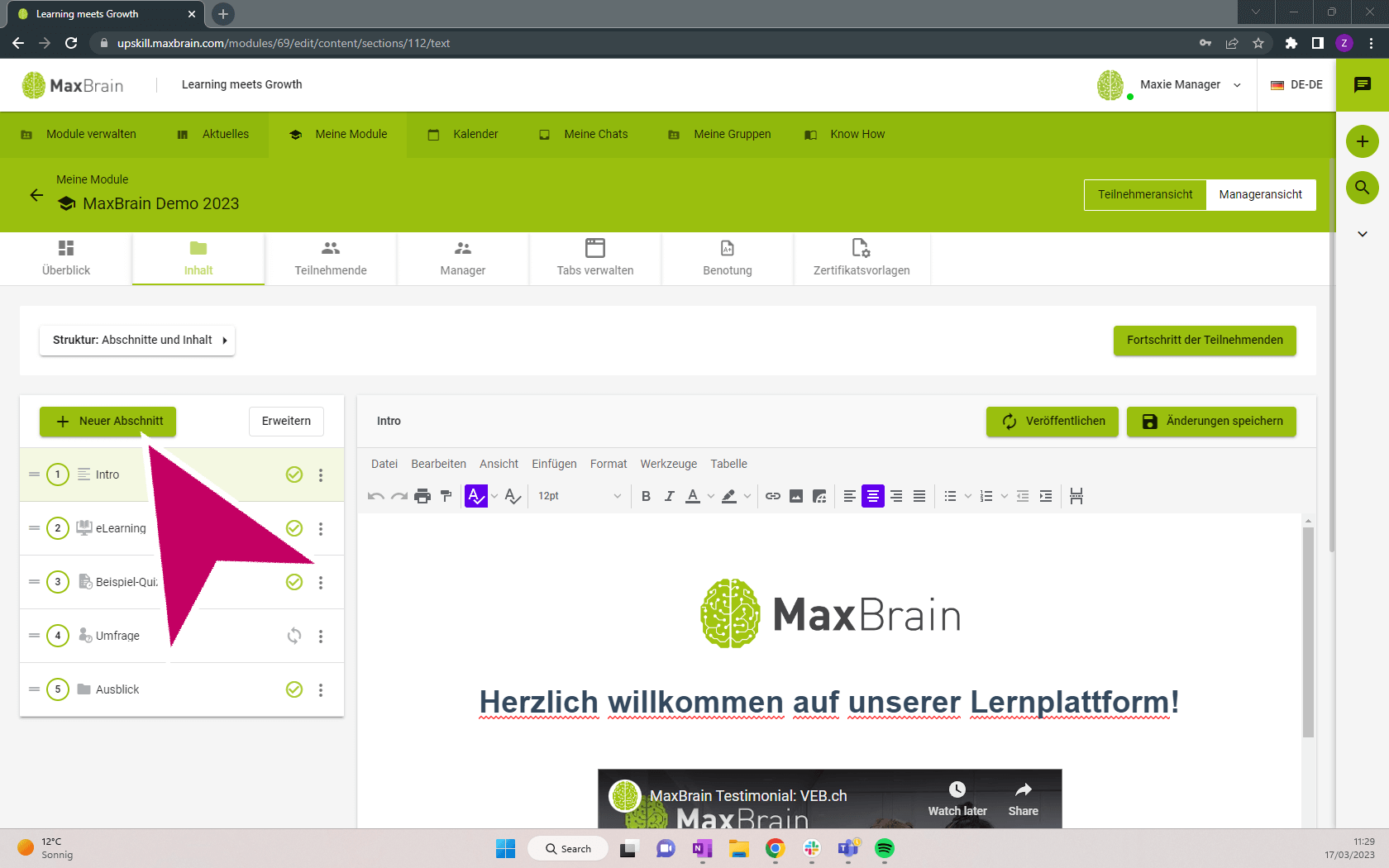Insert a link with the chain icon
The height and width of the screenshot is (868, 1389).
coord(773,496)
